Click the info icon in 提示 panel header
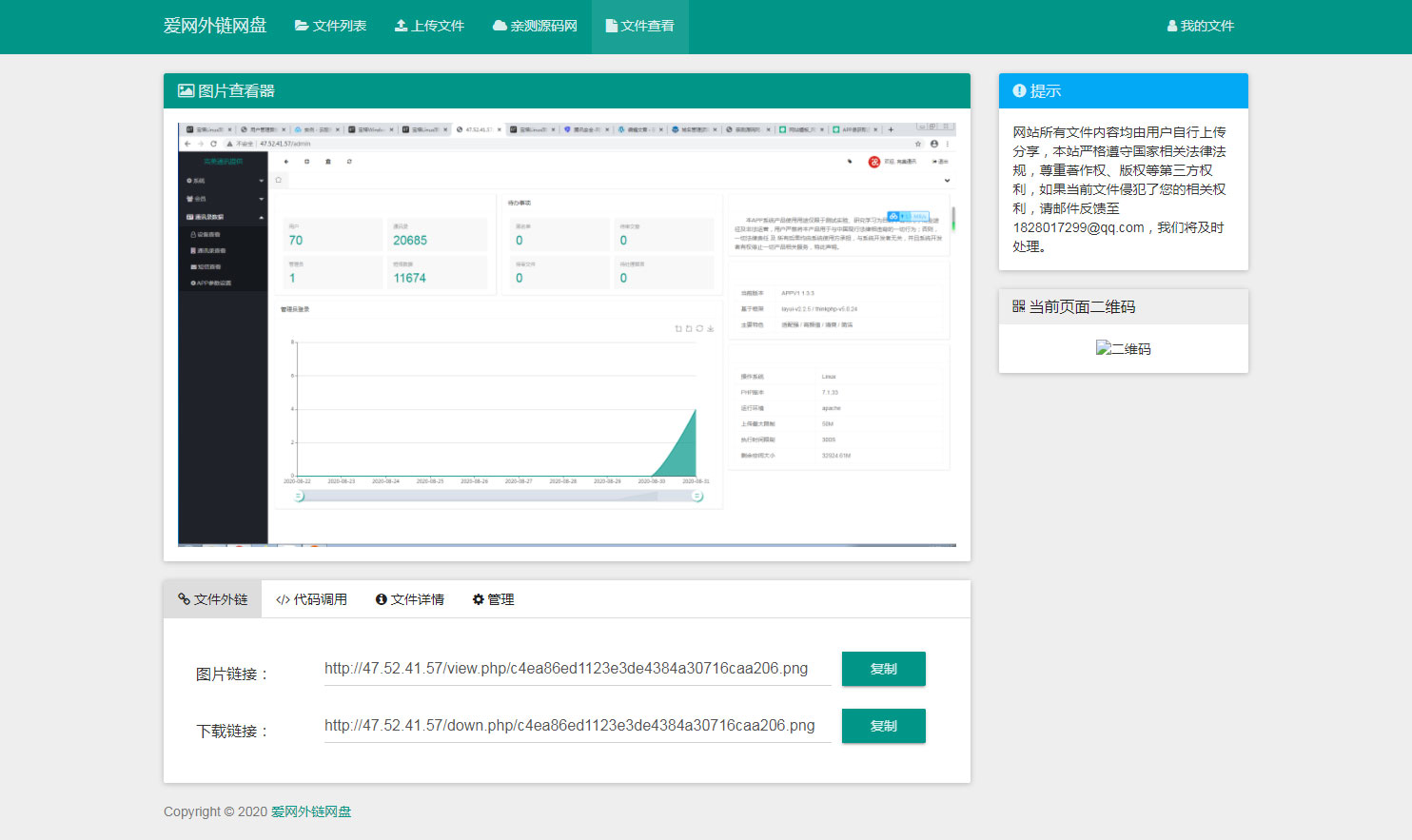Viewport: 1412px width, 840px height. [1017, 91]
